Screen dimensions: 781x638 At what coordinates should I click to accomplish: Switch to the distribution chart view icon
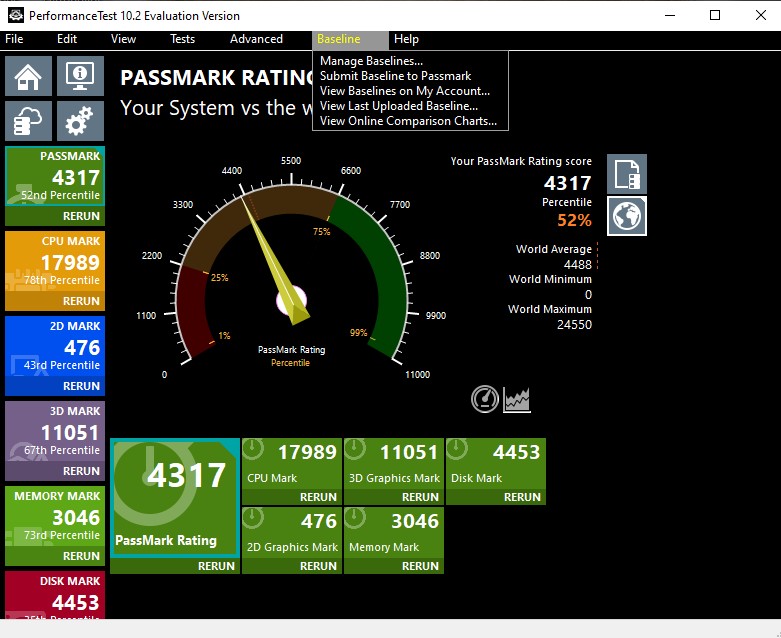517,399
